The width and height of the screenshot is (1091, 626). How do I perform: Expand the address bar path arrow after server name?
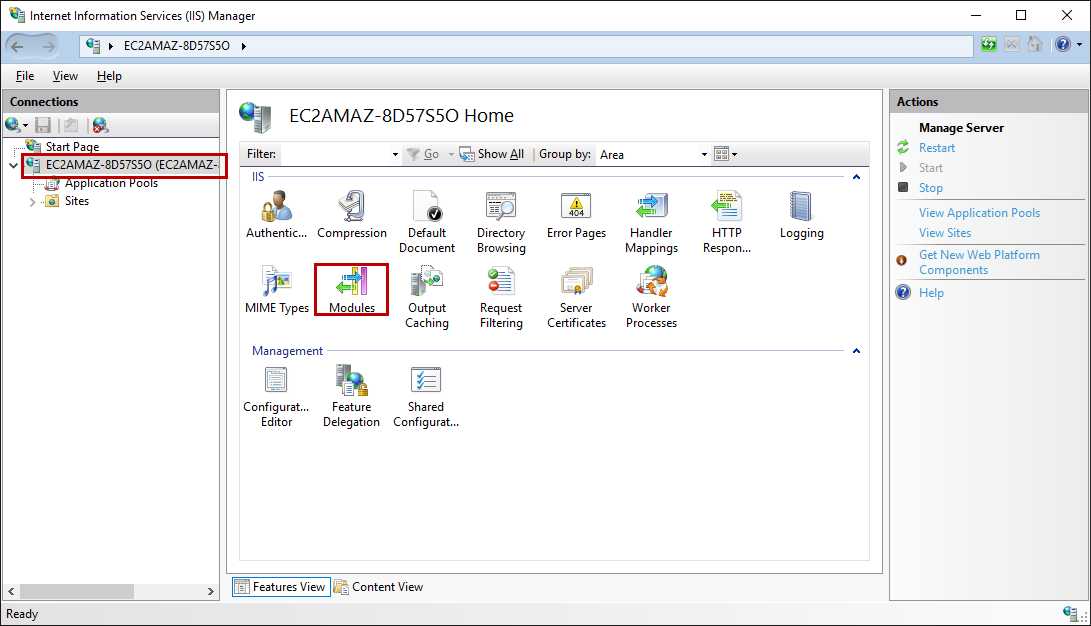coord(244,47)
